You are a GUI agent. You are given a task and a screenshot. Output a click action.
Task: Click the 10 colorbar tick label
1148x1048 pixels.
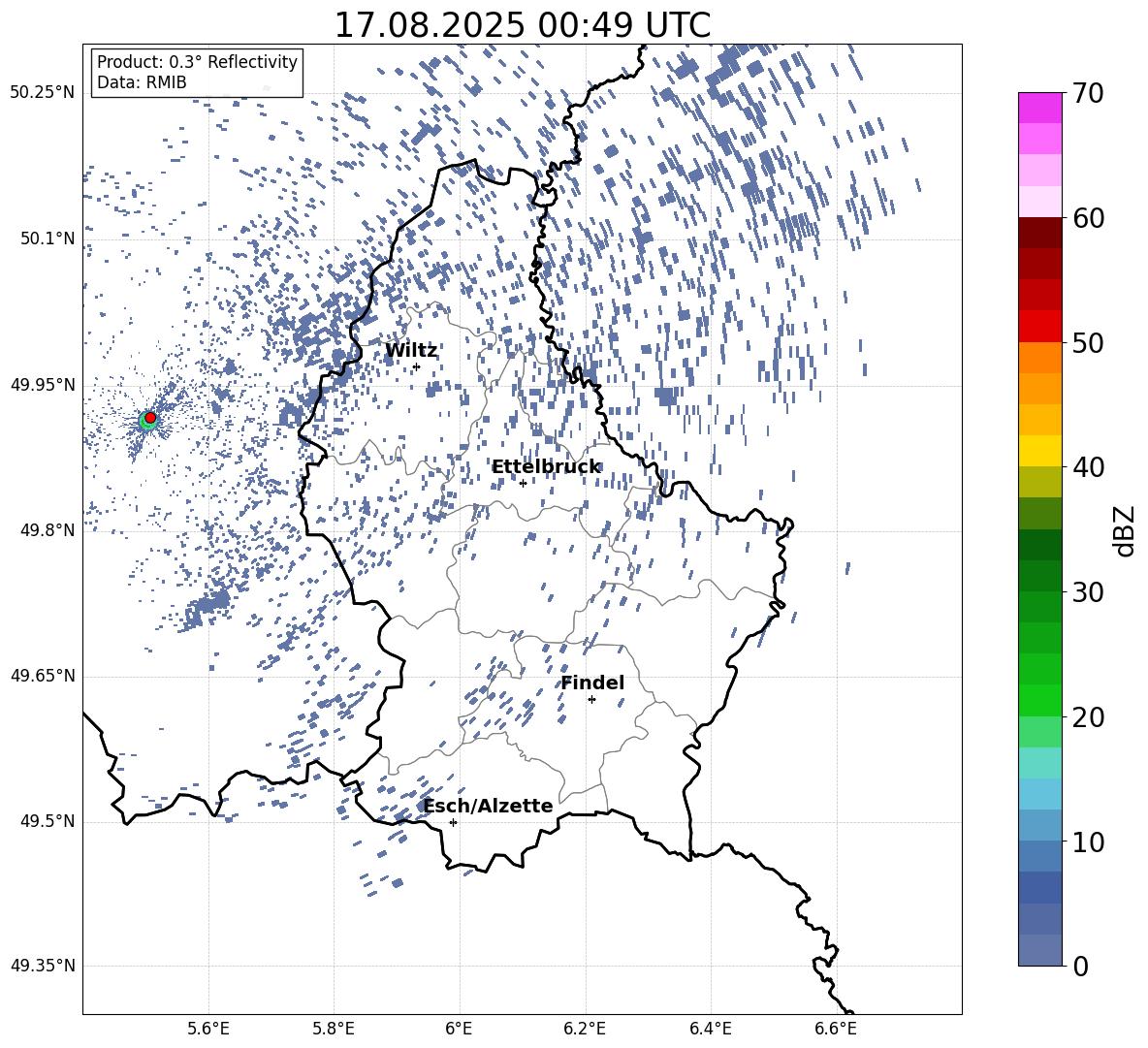(1088, 842)
